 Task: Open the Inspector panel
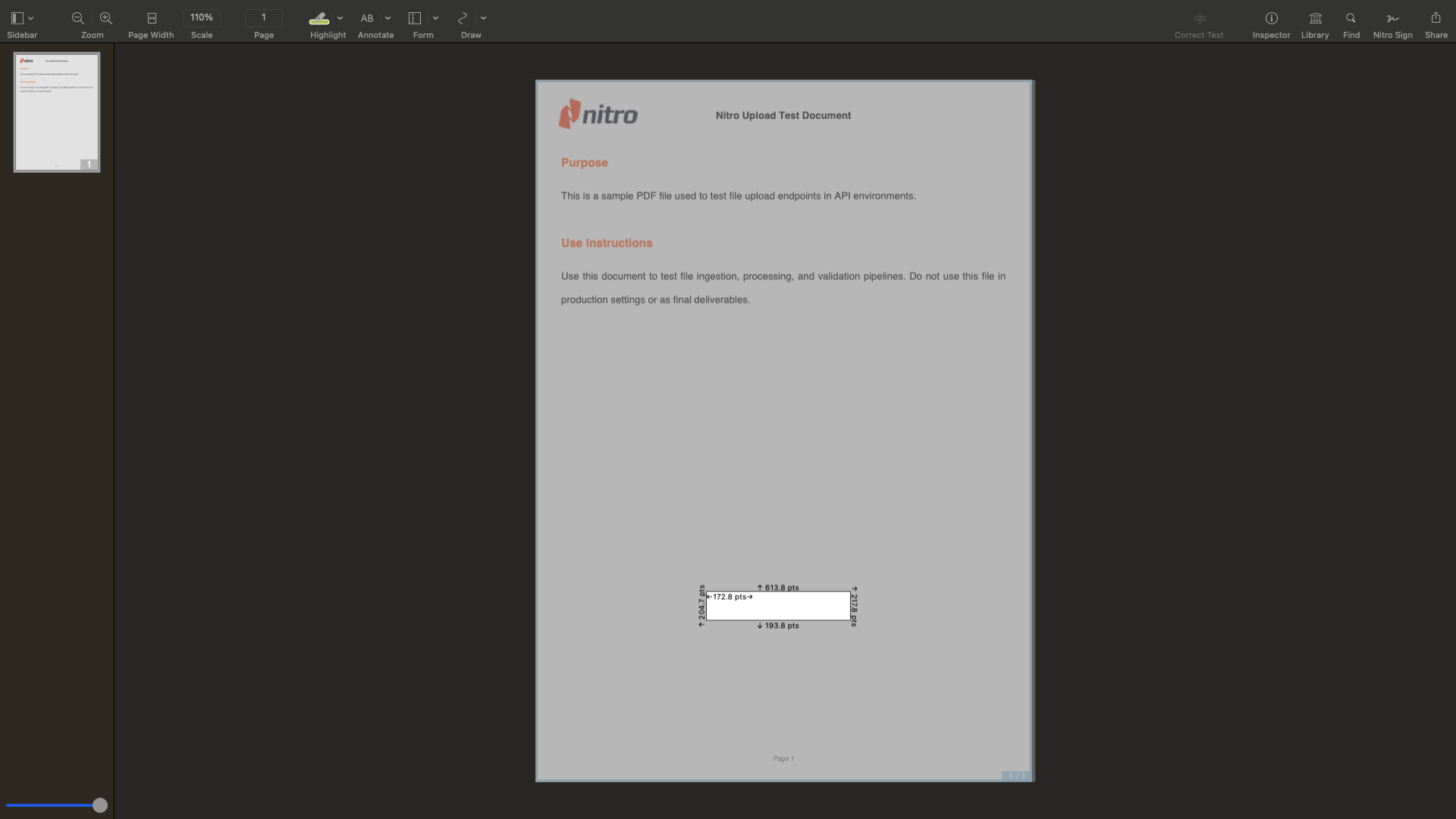point(1271,18)
